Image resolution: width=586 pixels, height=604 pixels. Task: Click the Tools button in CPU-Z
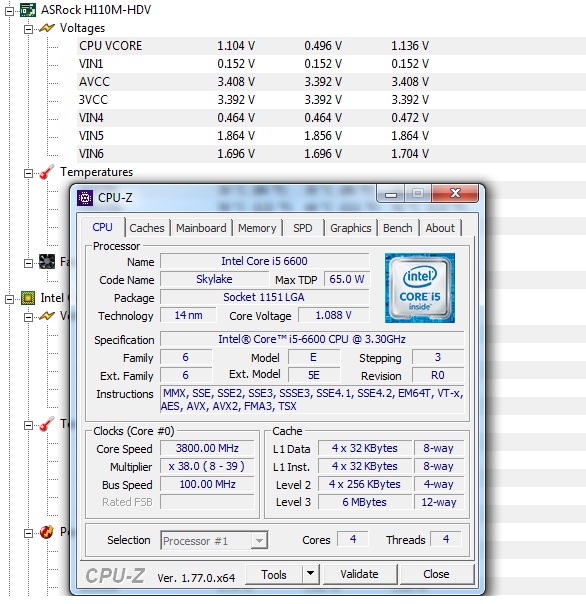(x=274, y=574)
